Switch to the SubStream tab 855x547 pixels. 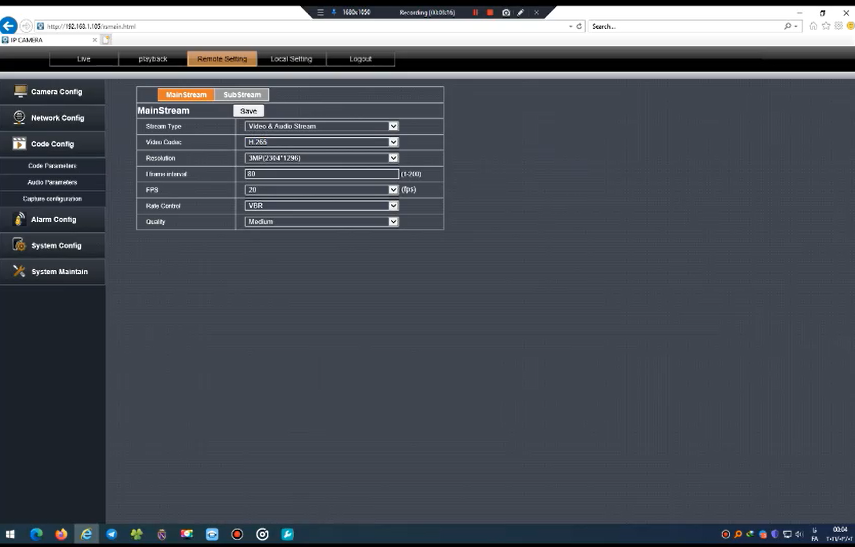point(242,95)
